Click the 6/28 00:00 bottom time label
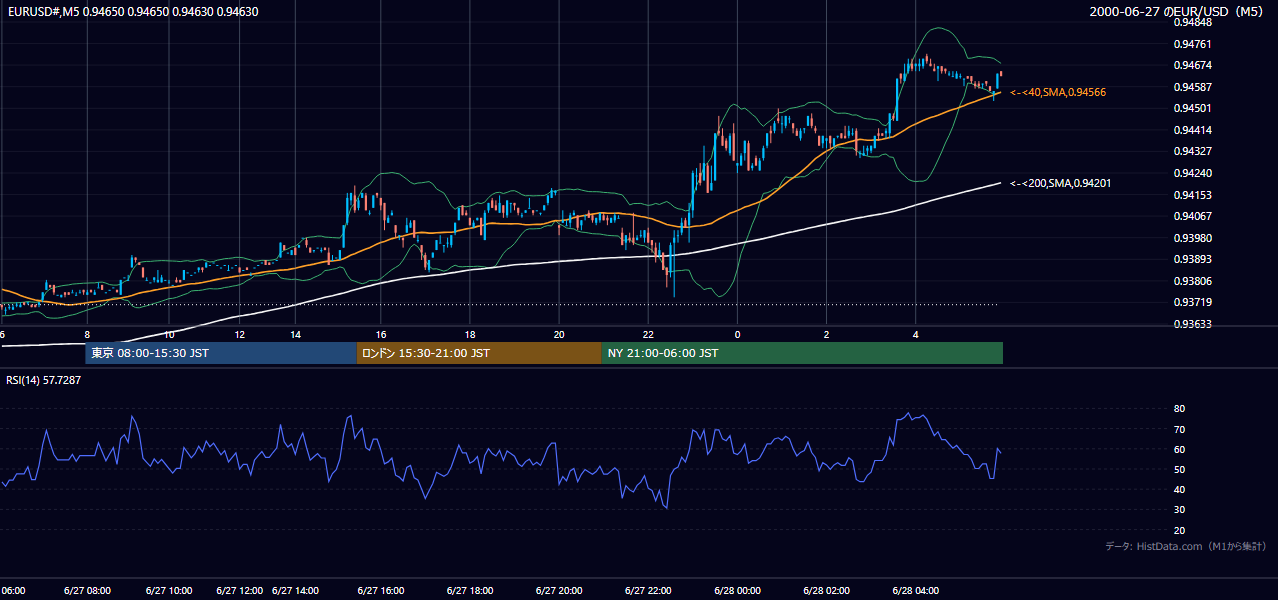This screenshot has width=1278, height=600. pyautogui.click(x=737, y=590)
